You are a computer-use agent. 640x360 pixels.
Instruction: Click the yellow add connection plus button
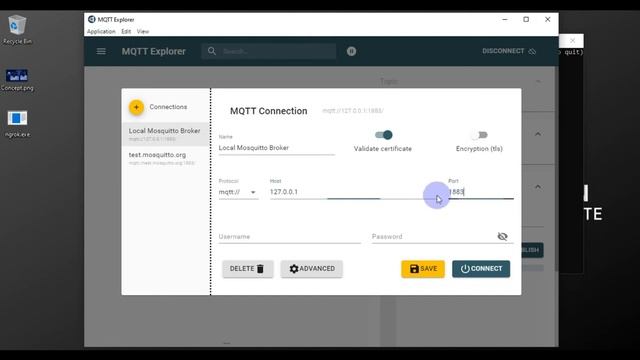(x=136, y=107)
